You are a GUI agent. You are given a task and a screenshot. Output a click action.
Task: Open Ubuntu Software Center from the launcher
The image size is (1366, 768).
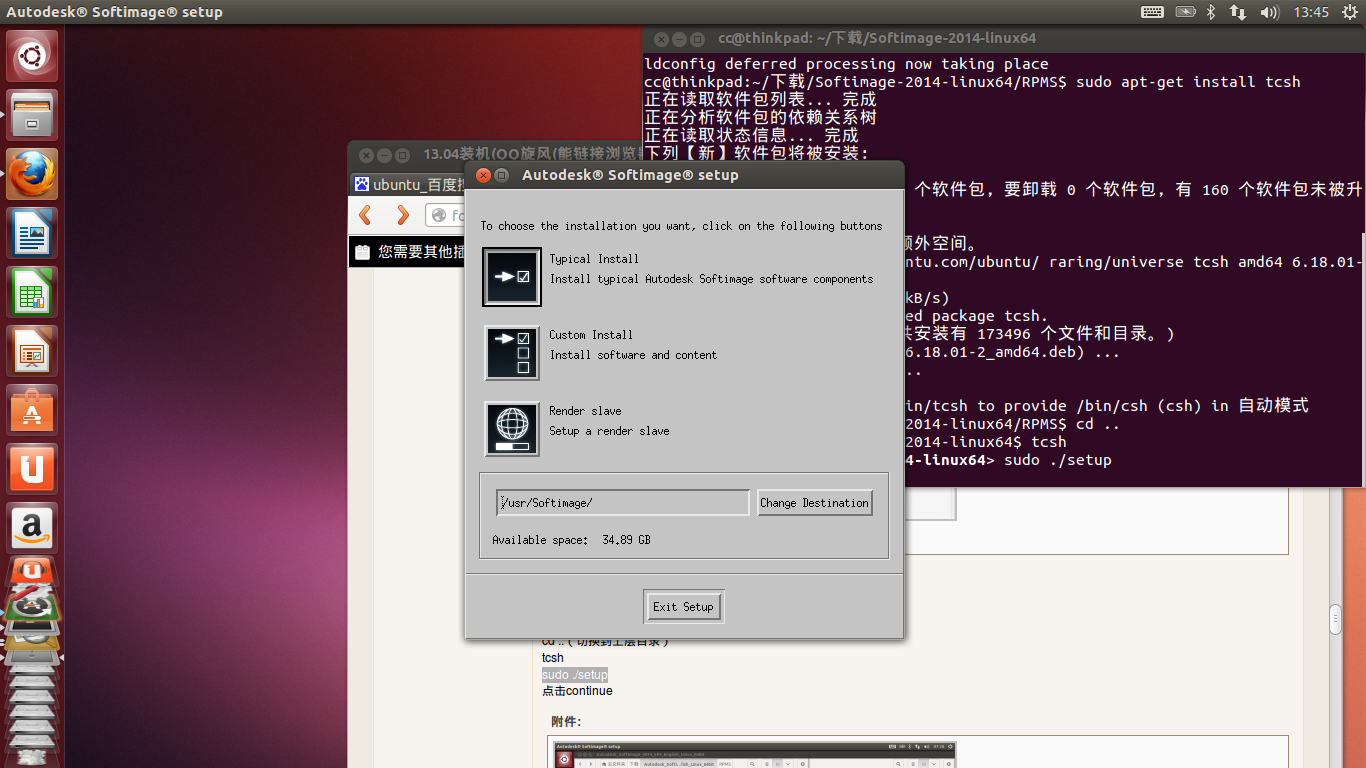click(x=32, y=411)
